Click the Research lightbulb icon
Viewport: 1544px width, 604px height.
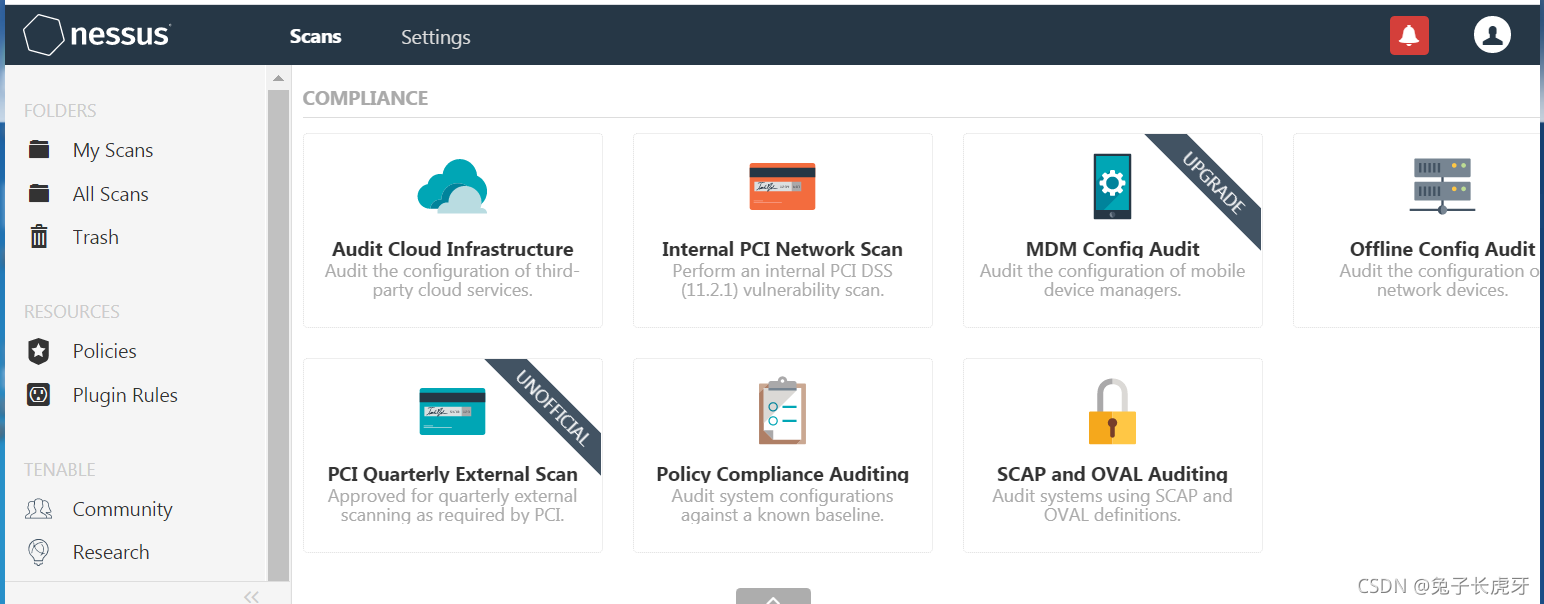tap(39, 552)
